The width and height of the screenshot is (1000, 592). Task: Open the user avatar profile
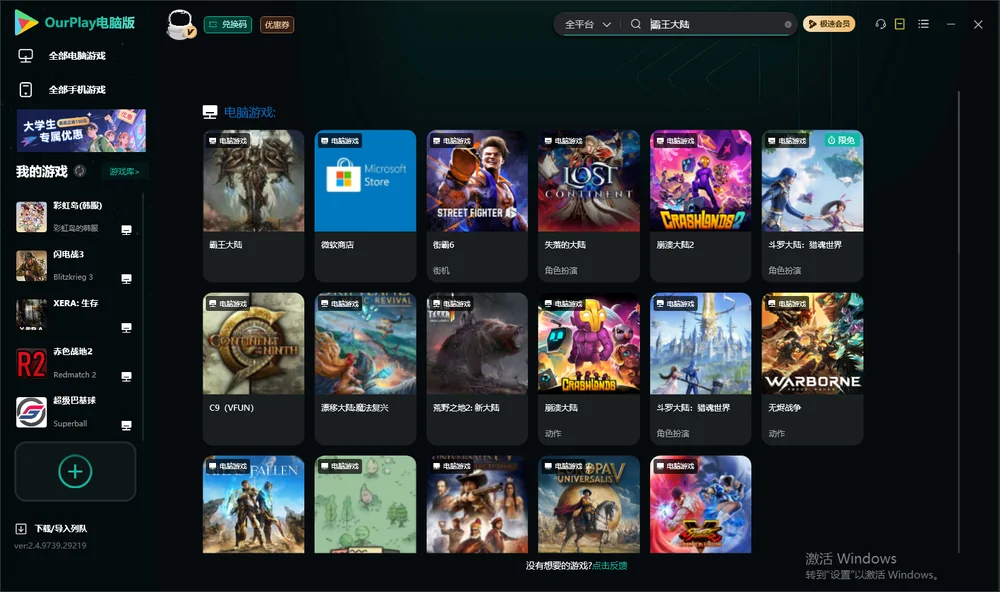coord(180,24)
